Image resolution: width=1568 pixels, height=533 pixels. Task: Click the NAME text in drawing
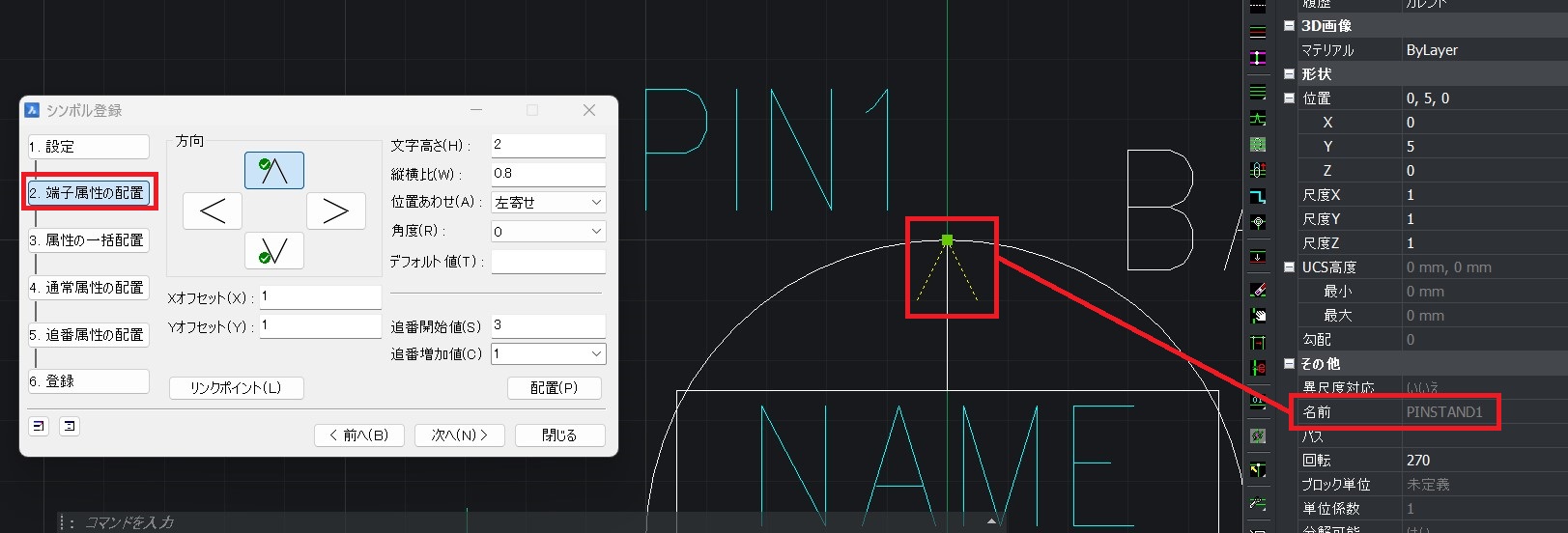[947, 465]
